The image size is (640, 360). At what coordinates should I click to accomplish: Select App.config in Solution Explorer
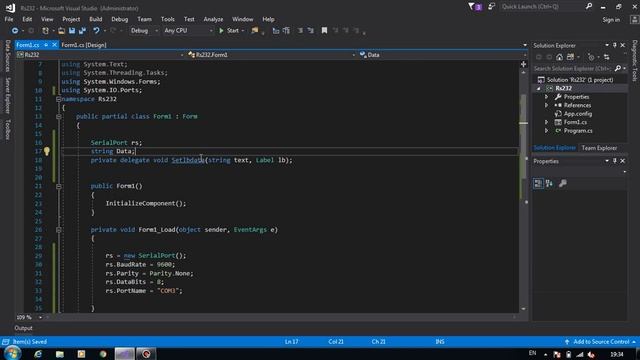[x=578, y=114]
